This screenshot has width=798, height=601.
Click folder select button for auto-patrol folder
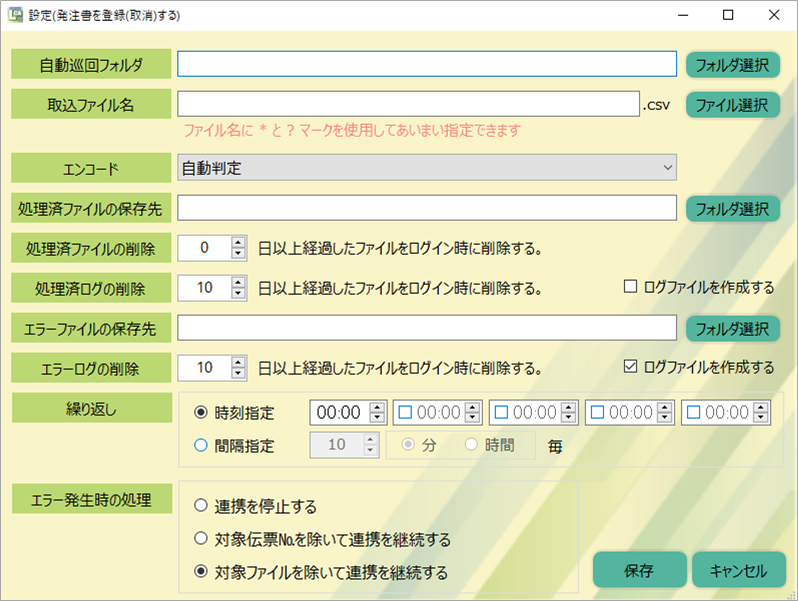[x=732, y=64]
